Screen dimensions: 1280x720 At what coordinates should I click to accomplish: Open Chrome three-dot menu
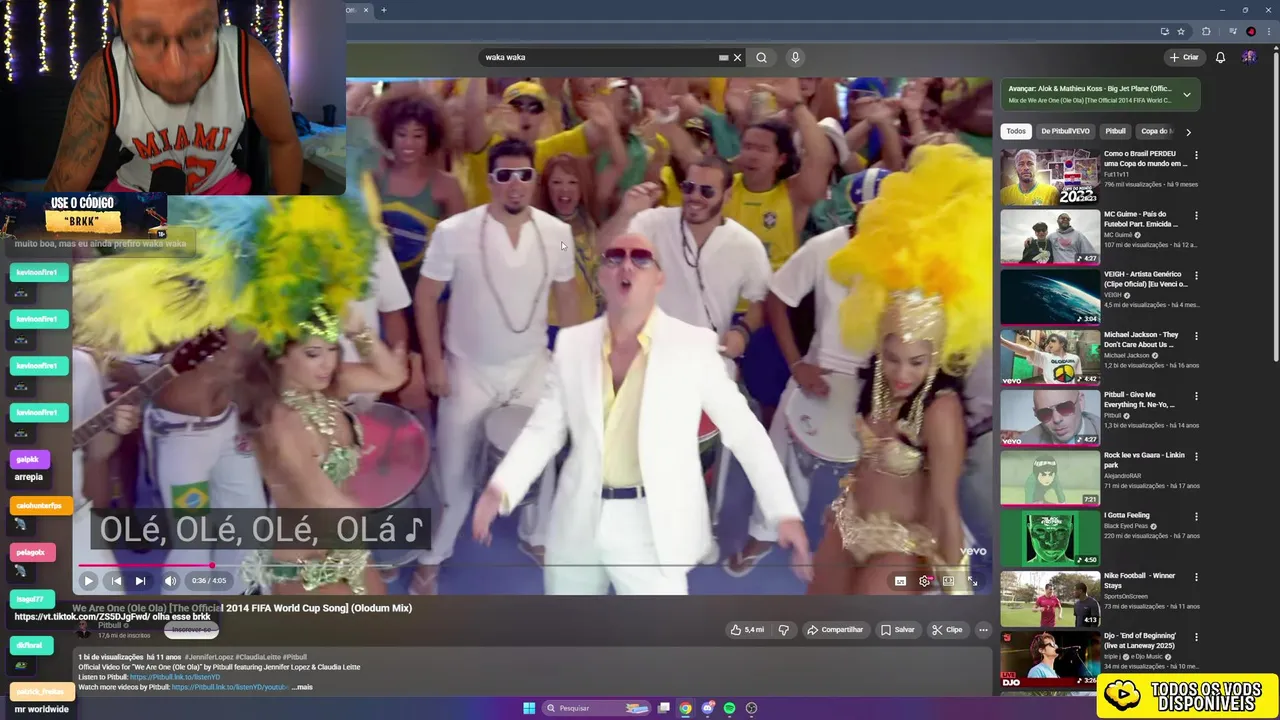1267,31
